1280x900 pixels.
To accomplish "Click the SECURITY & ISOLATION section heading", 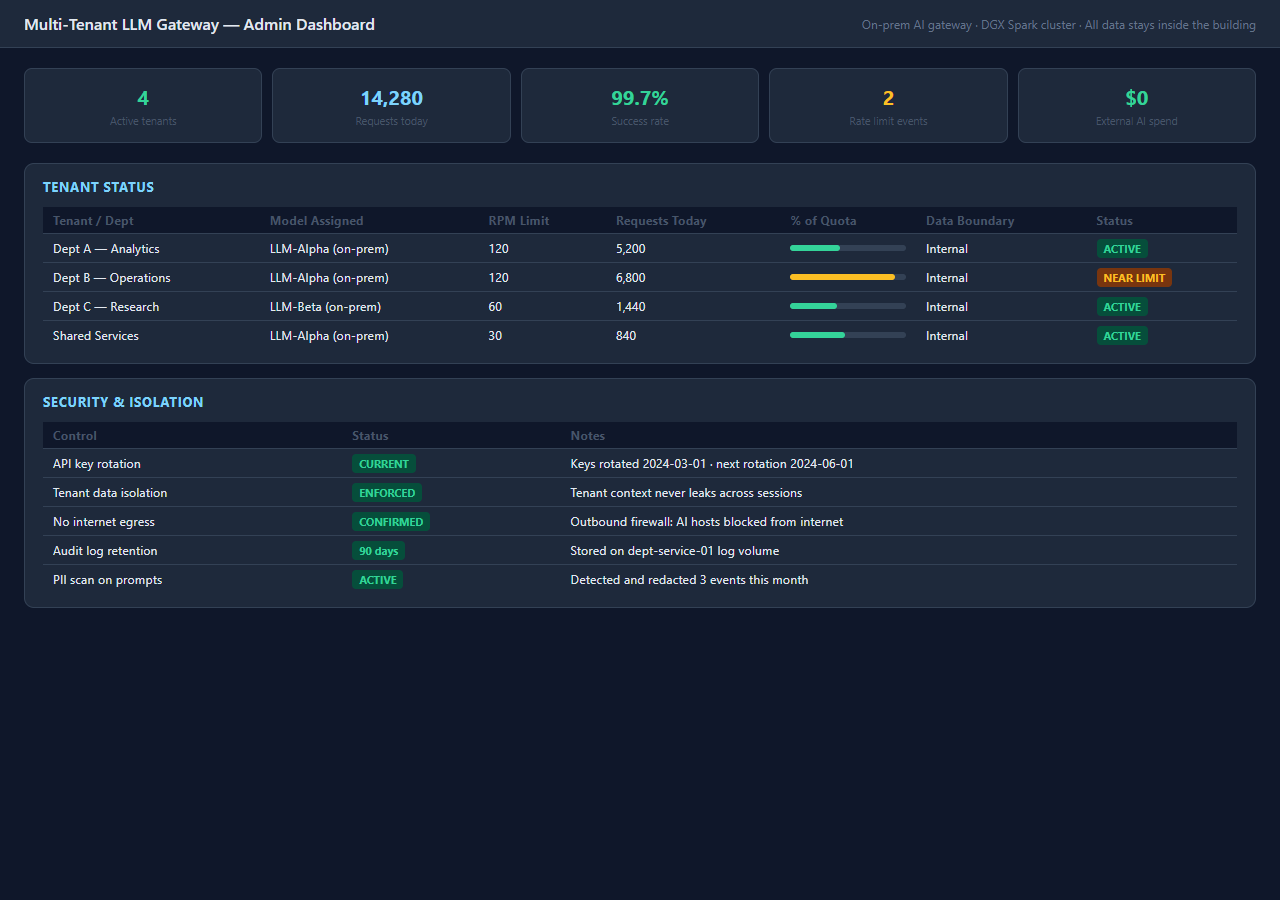I will pyautogui.click(x=123, y=402).
